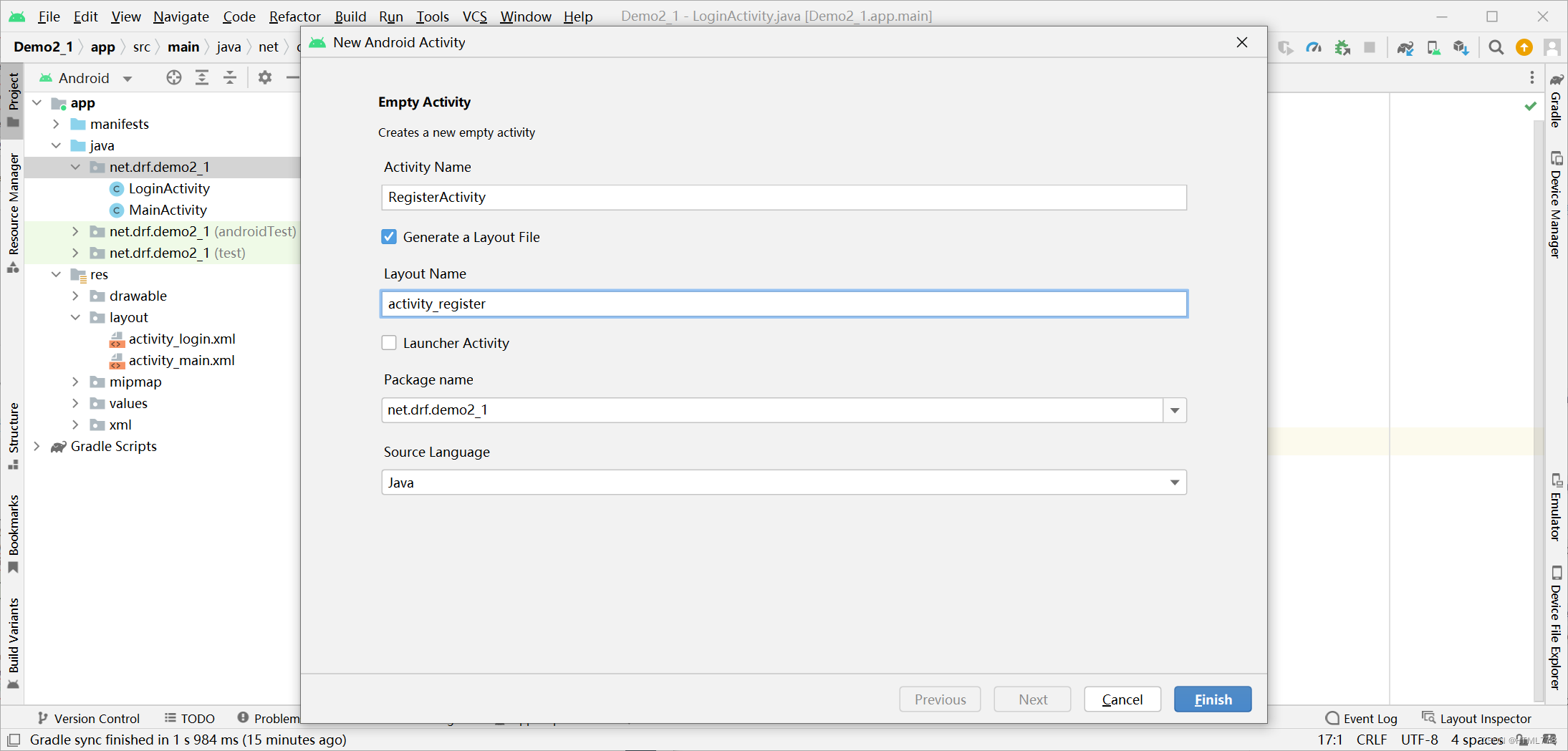This screenshot has width=1568, height=751.
Task: Click the main breadcrumb
Action: [x=183, y=47]
